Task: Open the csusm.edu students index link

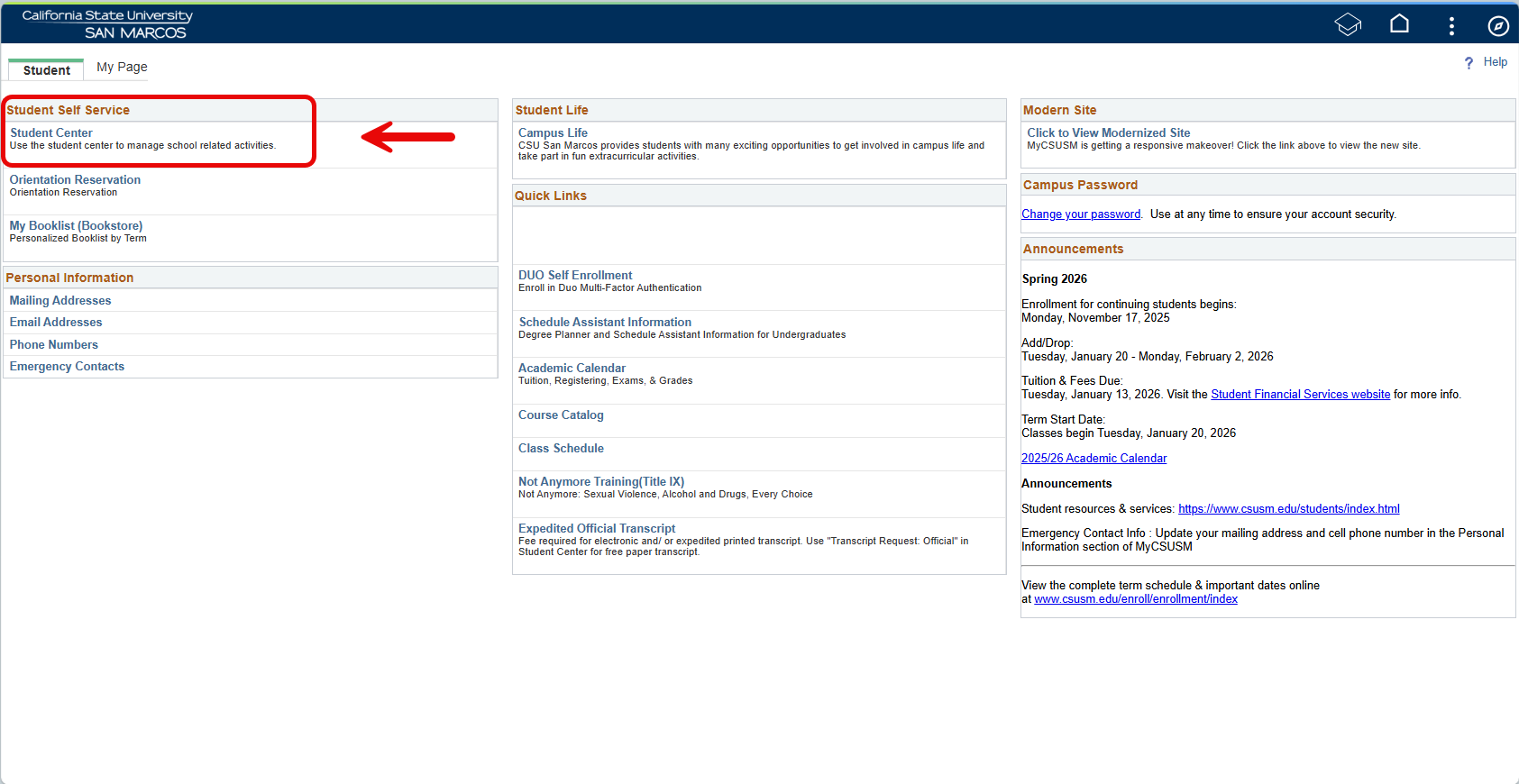Action: tap(1288, 509)
